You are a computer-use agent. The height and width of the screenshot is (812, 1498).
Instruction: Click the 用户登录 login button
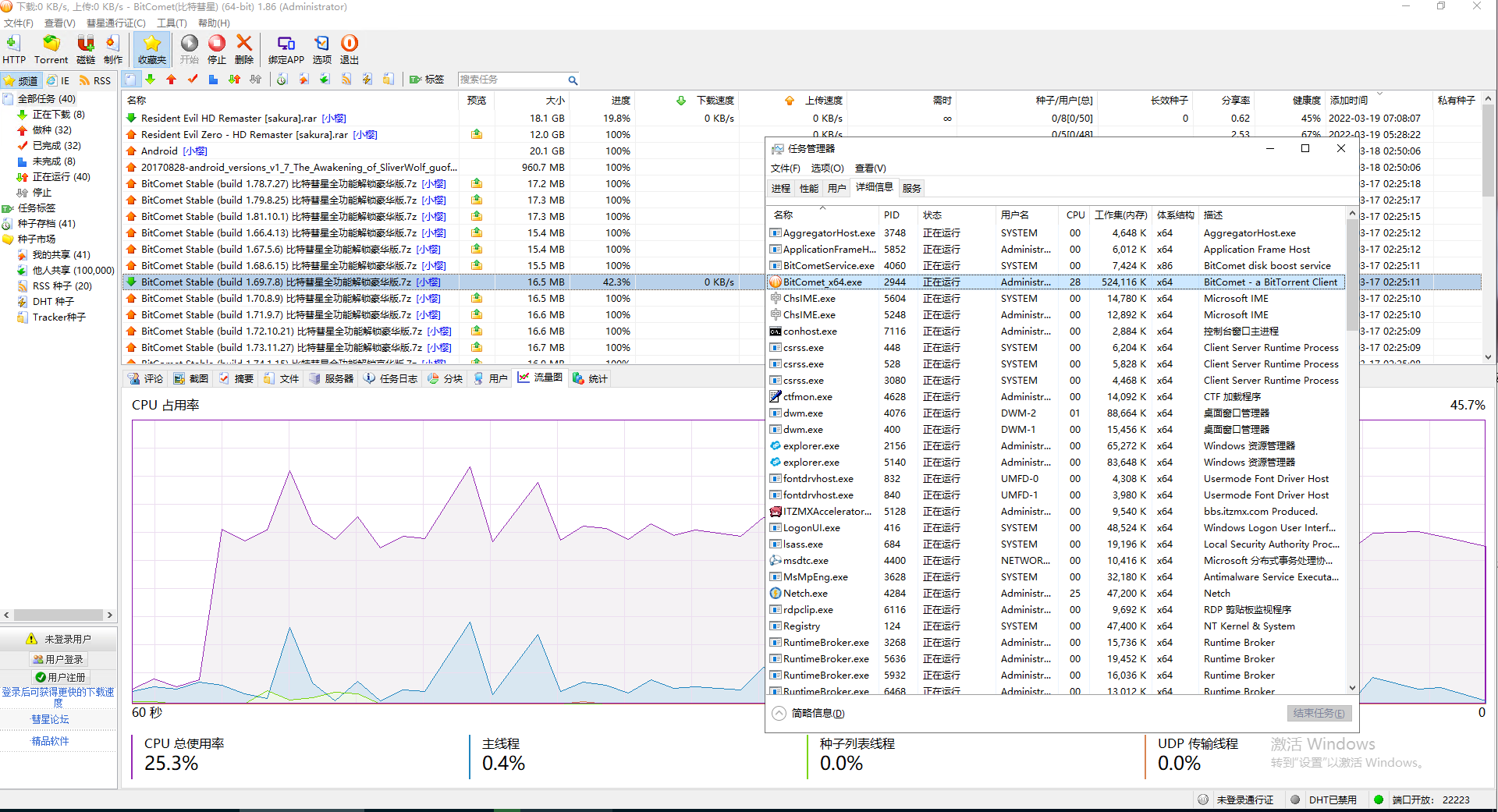59,659
